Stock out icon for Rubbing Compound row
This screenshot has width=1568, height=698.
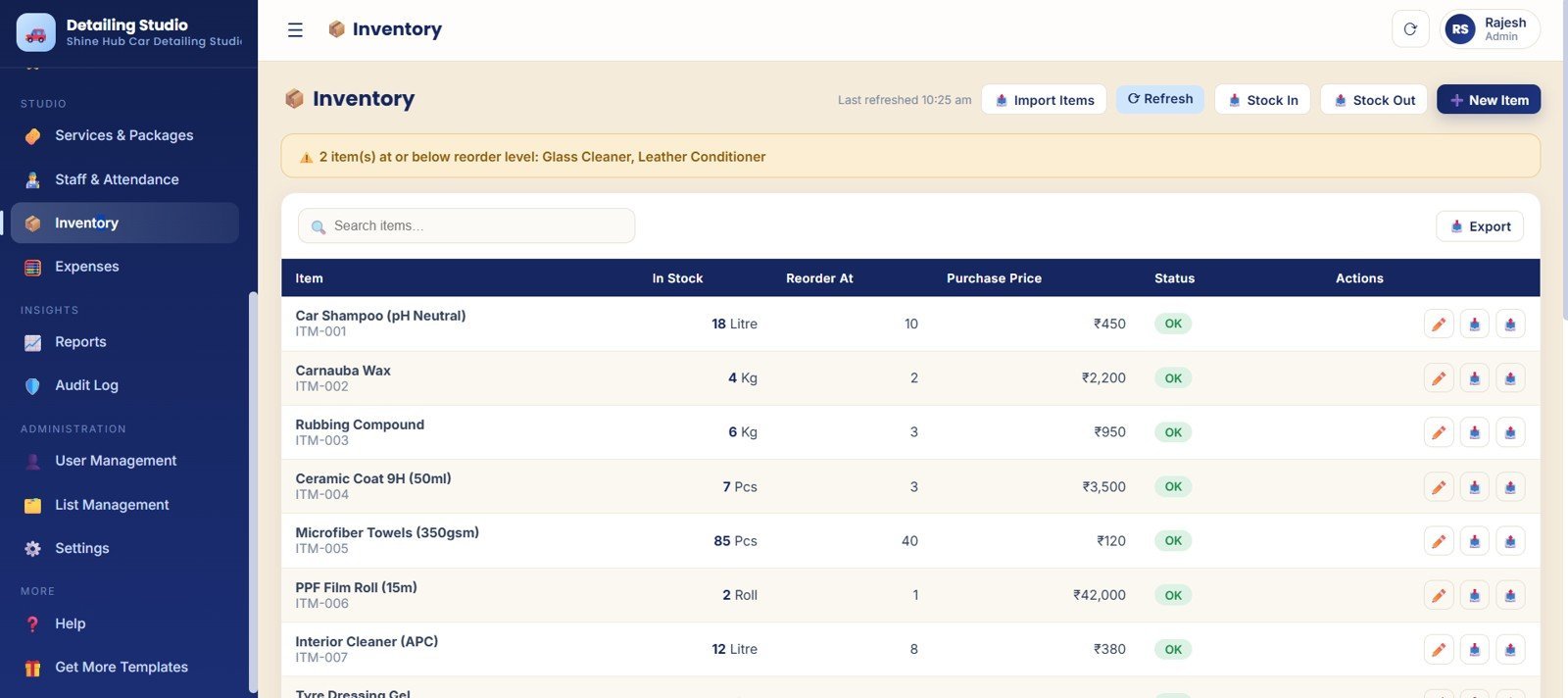point(1510,432)
